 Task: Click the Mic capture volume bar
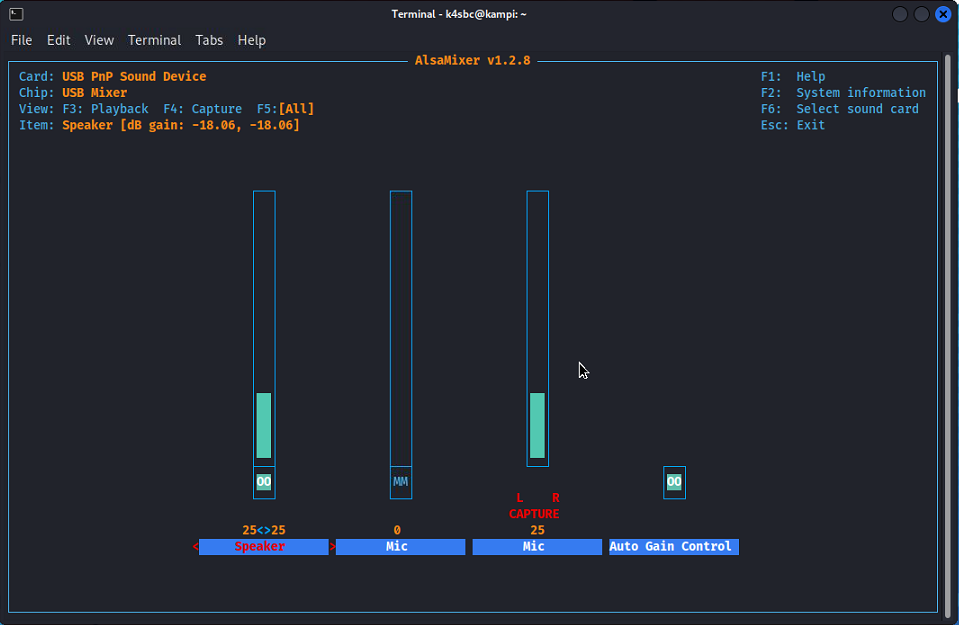coord(538,328)
